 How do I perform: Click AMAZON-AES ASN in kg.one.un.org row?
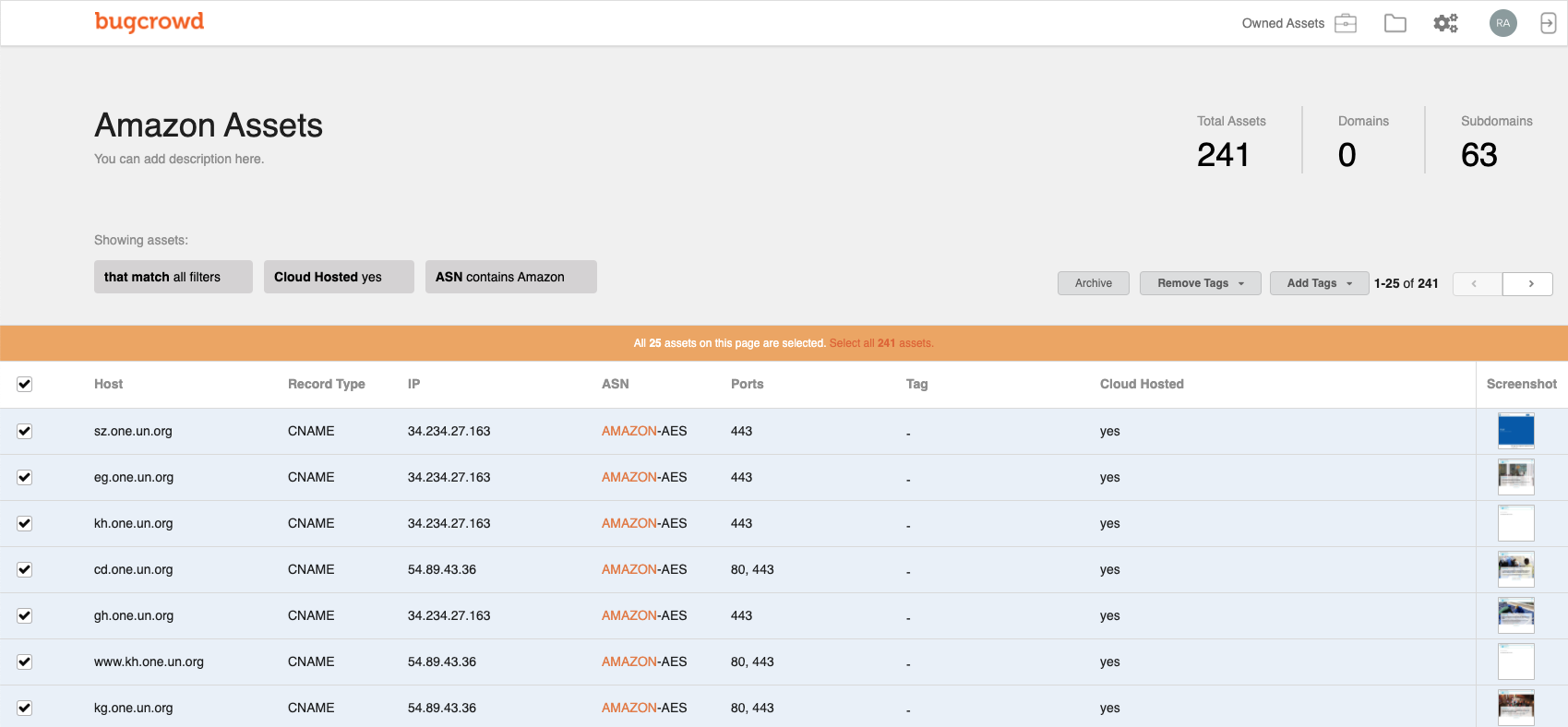(x=644, y=708)
